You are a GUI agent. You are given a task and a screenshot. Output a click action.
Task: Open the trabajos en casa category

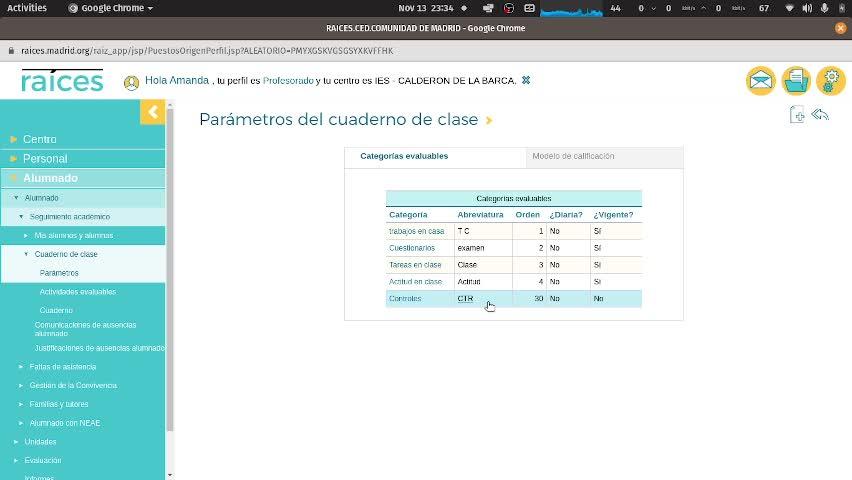pos(417,231)
